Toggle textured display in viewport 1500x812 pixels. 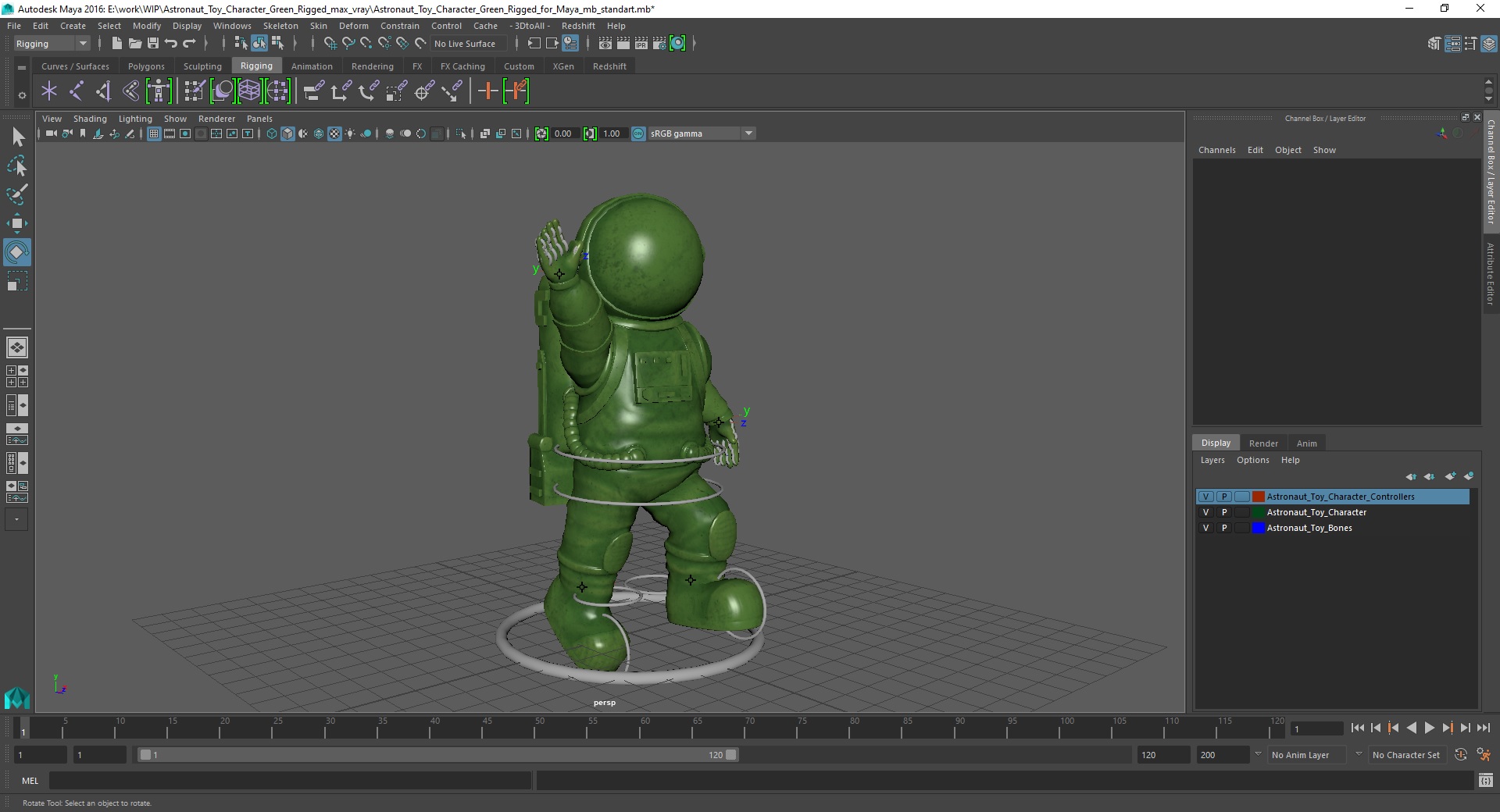pos(334,134)
